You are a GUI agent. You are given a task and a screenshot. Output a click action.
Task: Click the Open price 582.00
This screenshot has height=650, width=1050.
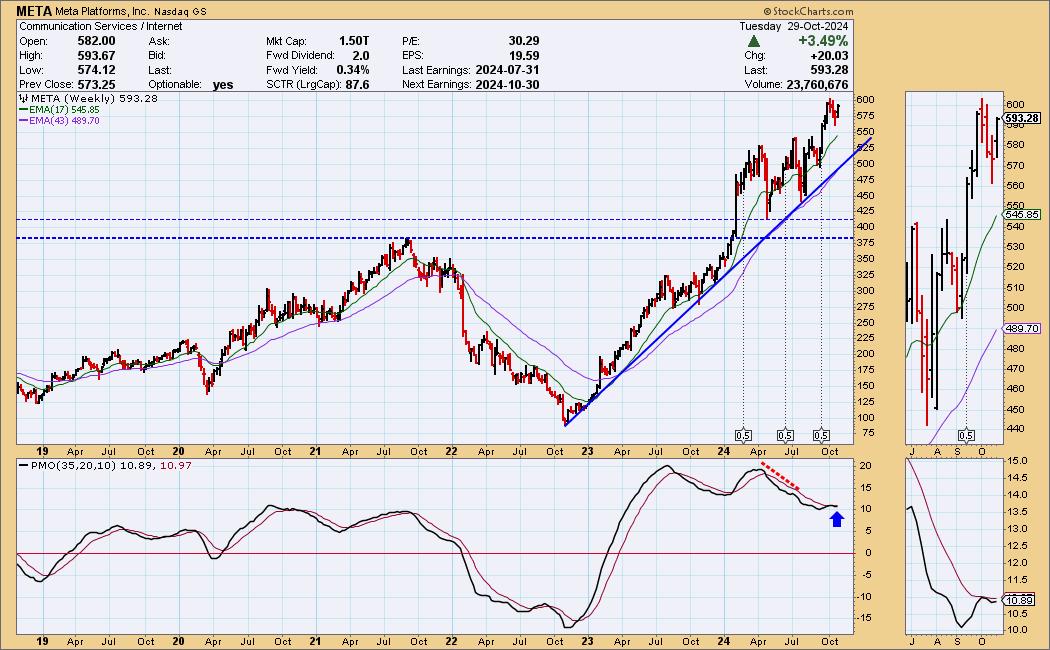[96, 41]
